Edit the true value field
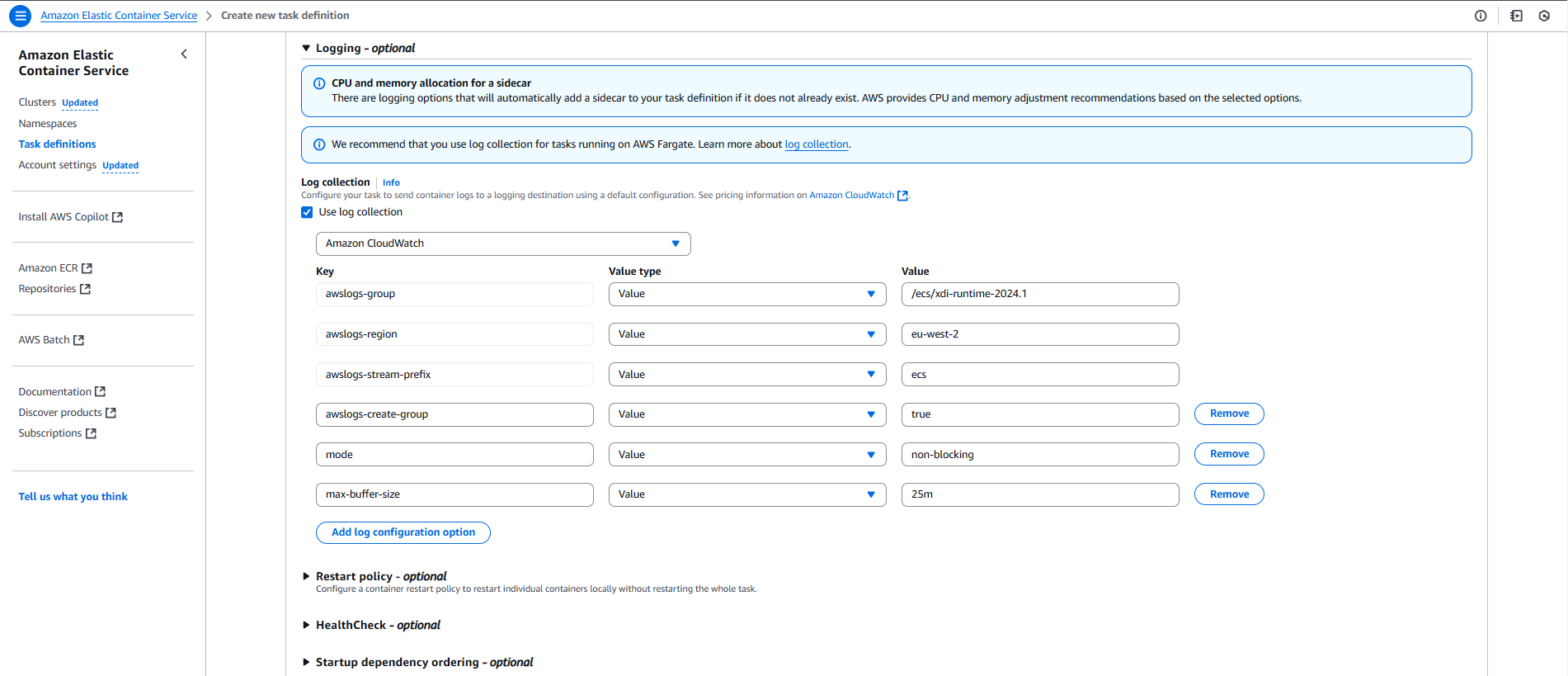Viewport: 1568px width, 676px height. click(1040, 414)
